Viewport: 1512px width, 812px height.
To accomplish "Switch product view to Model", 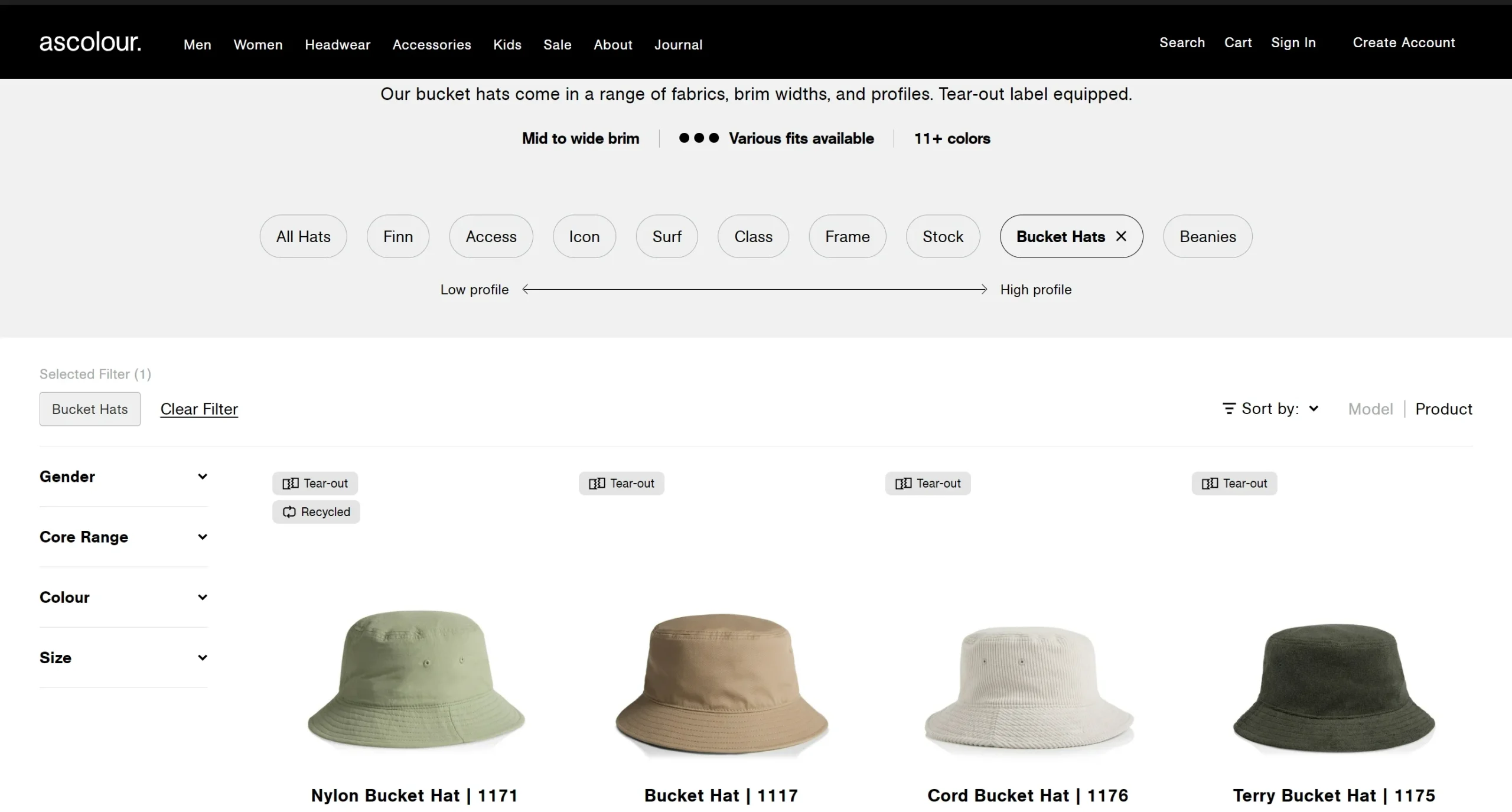I will click(x=1370, y=409).
